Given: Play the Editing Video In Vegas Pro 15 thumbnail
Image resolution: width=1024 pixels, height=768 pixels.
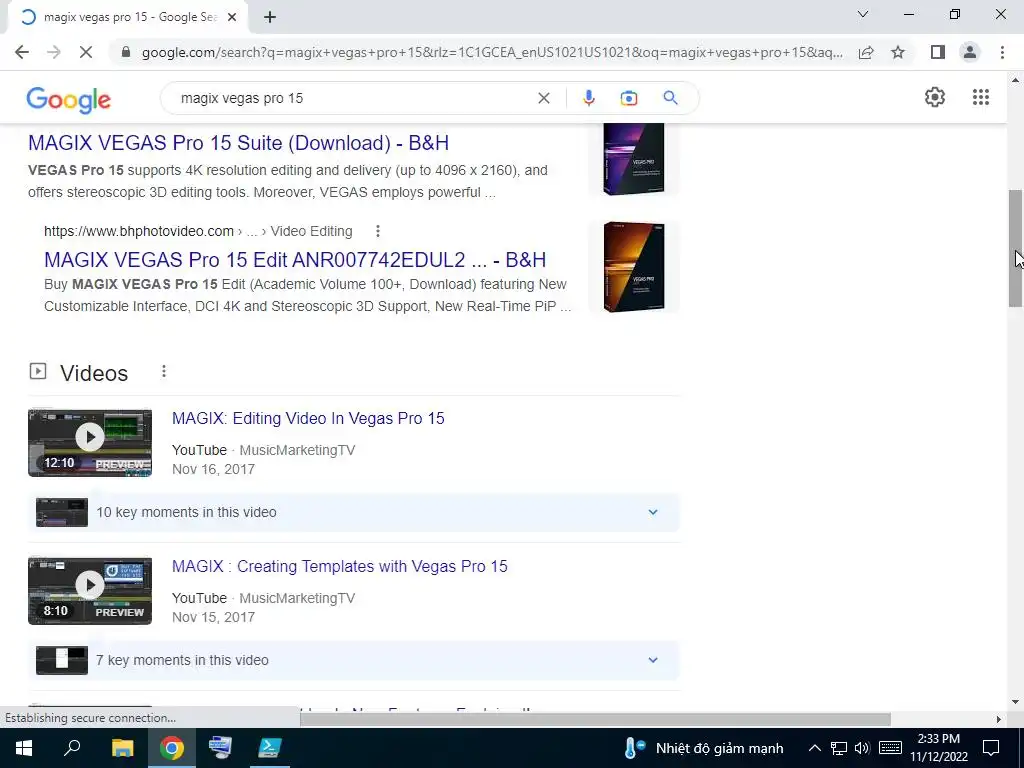Looking at the screenshot, I should click(90, 443).
